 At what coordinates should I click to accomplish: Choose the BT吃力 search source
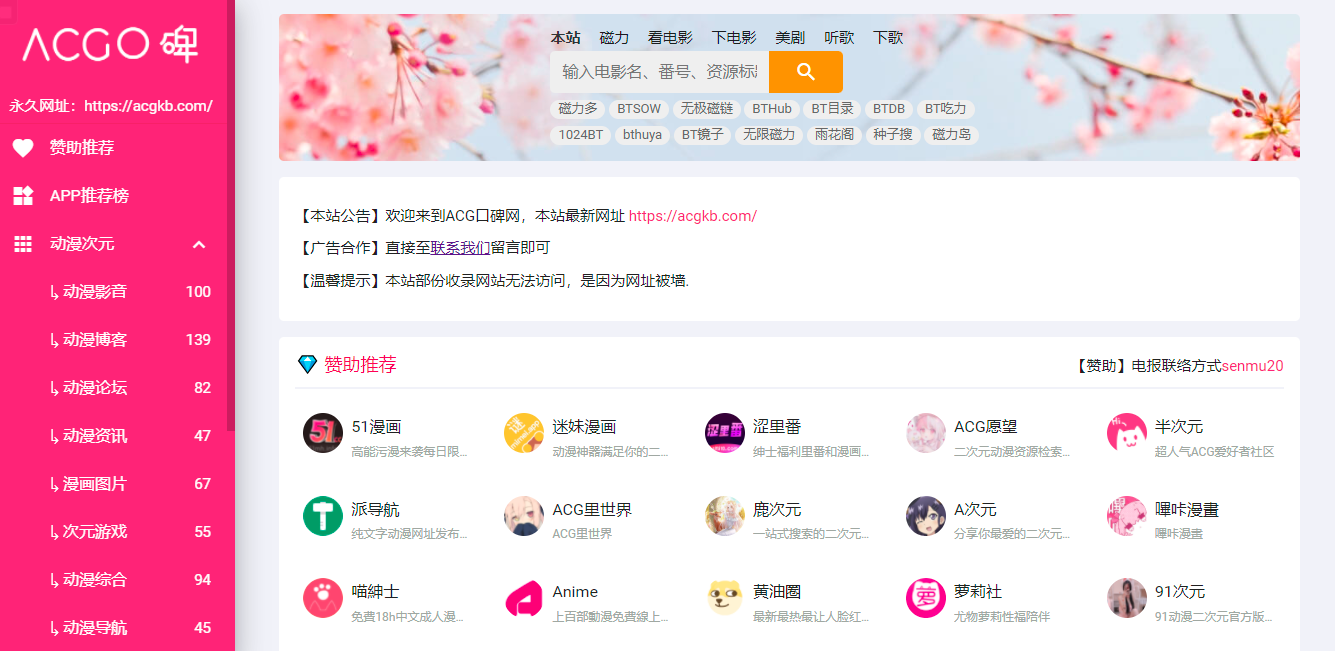945,109
